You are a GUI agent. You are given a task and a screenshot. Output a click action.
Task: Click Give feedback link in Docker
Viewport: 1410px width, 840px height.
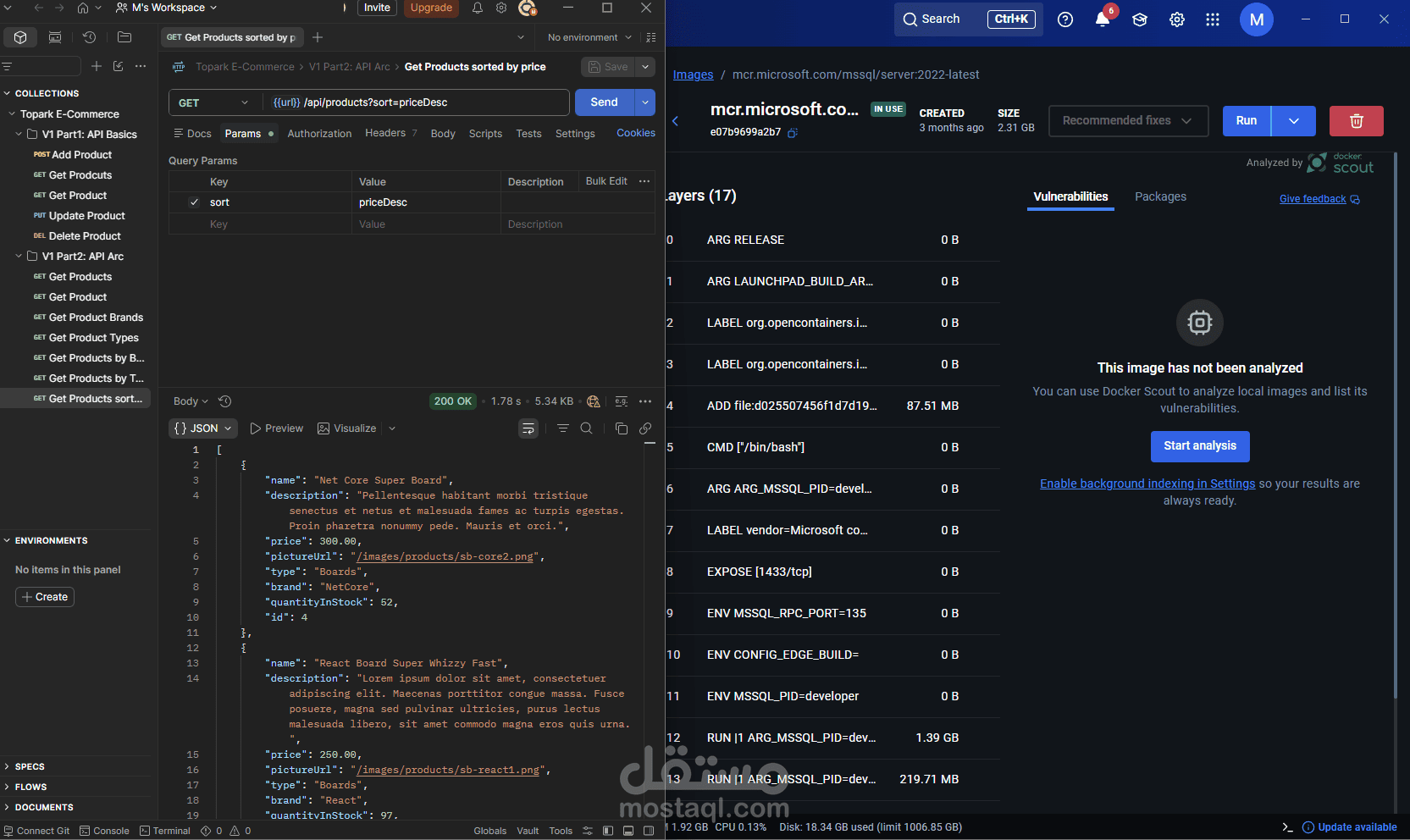(x=1319, y=199)
